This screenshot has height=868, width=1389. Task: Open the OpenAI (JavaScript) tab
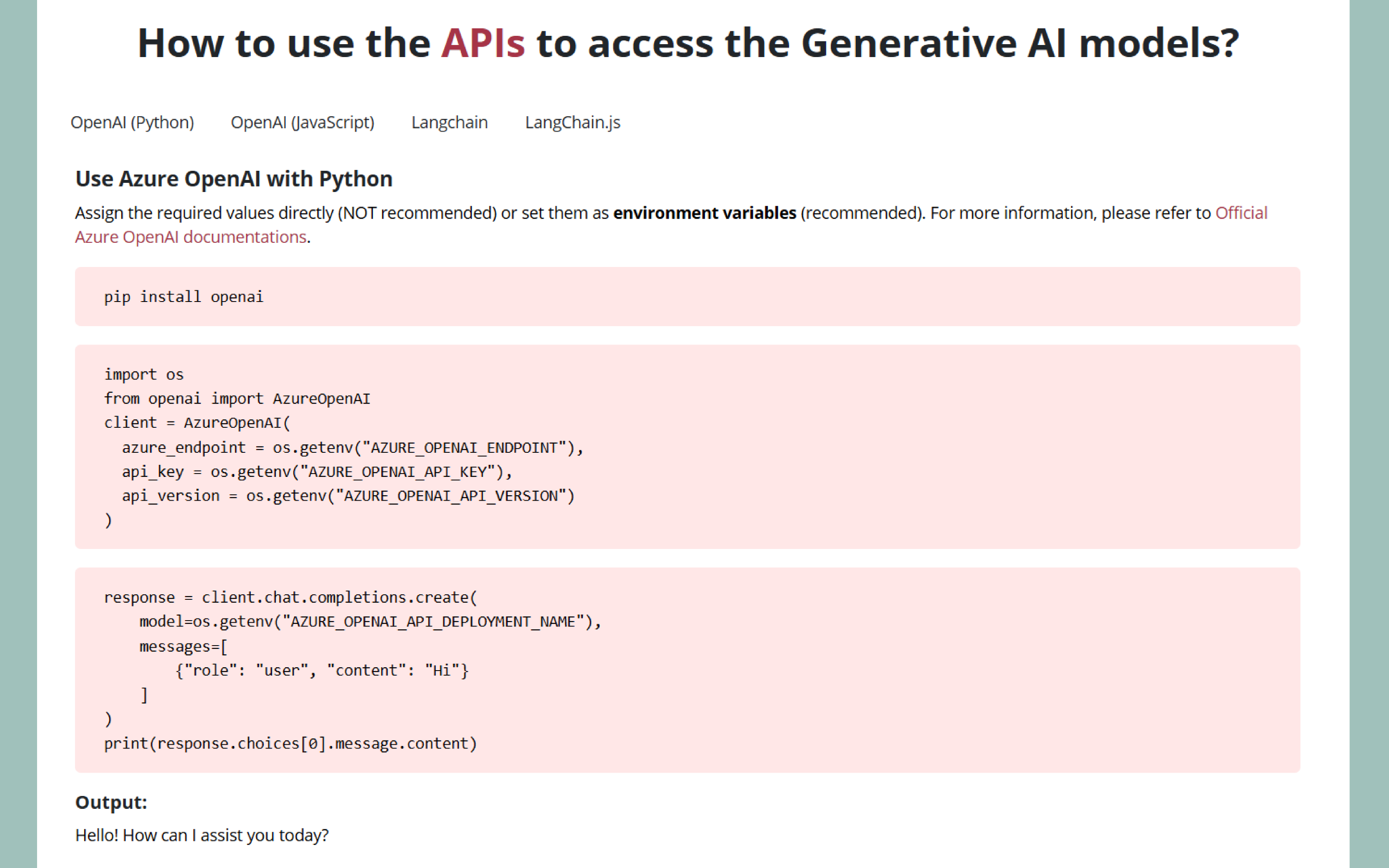click(302, 122)
